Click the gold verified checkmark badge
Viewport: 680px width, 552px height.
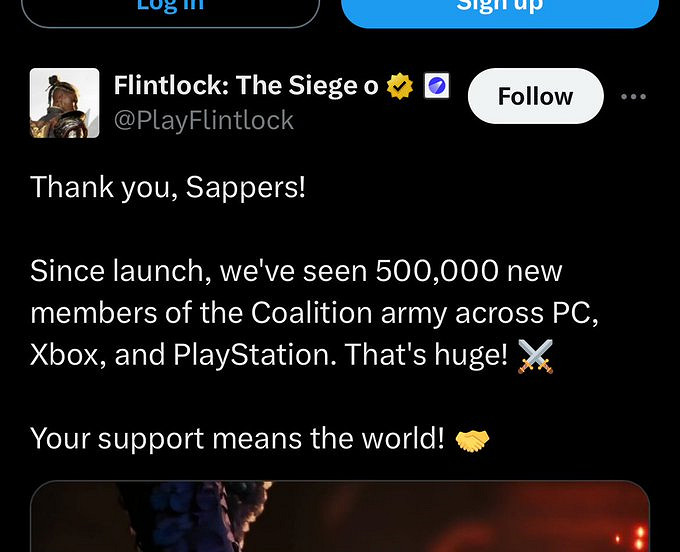click(399, 86)
